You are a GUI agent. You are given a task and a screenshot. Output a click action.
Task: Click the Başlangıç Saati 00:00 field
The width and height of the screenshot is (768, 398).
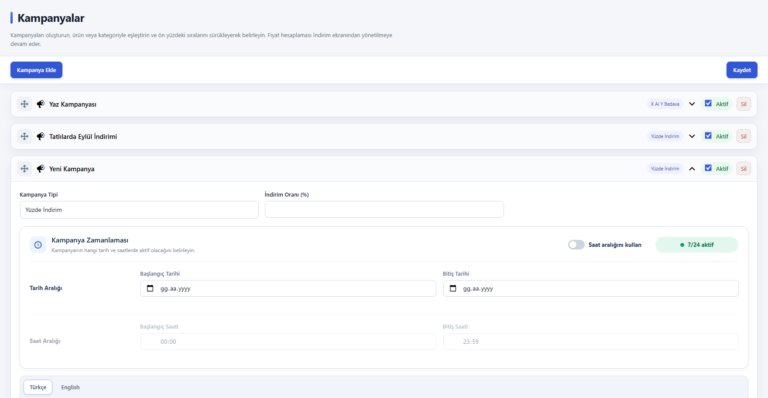pyautogui.click(x=288, y=342)
